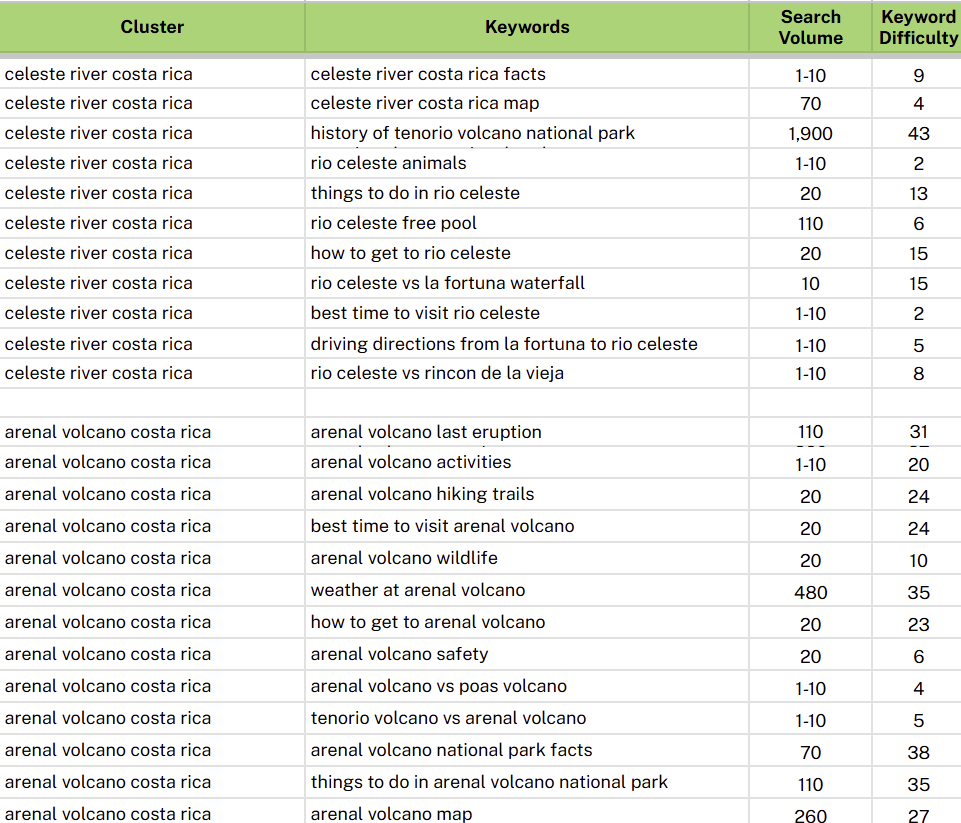Select the 'arenal volcano map' keyword cell
Screen dimensions: 961x823
click(527, 812)
